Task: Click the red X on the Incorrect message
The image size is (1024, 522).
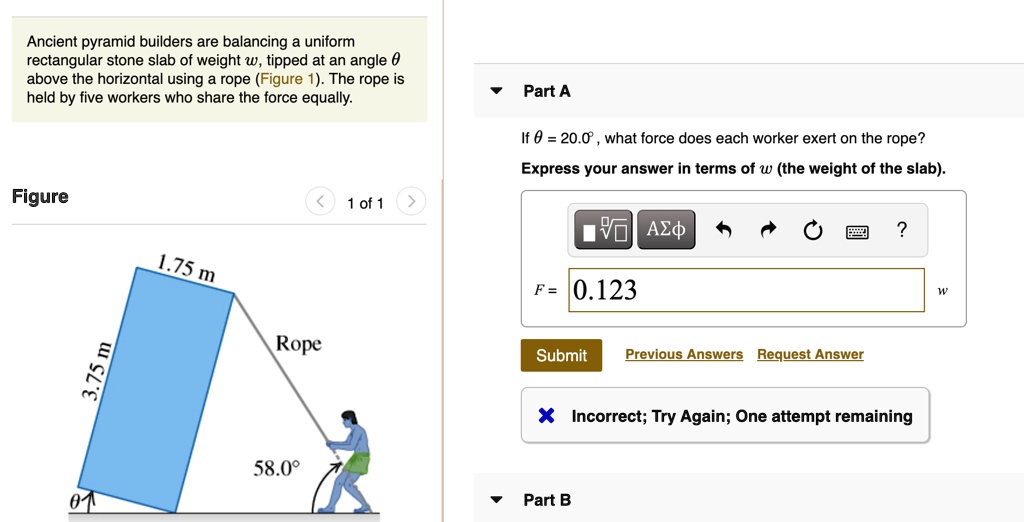Action: click(x=546, y=416)
